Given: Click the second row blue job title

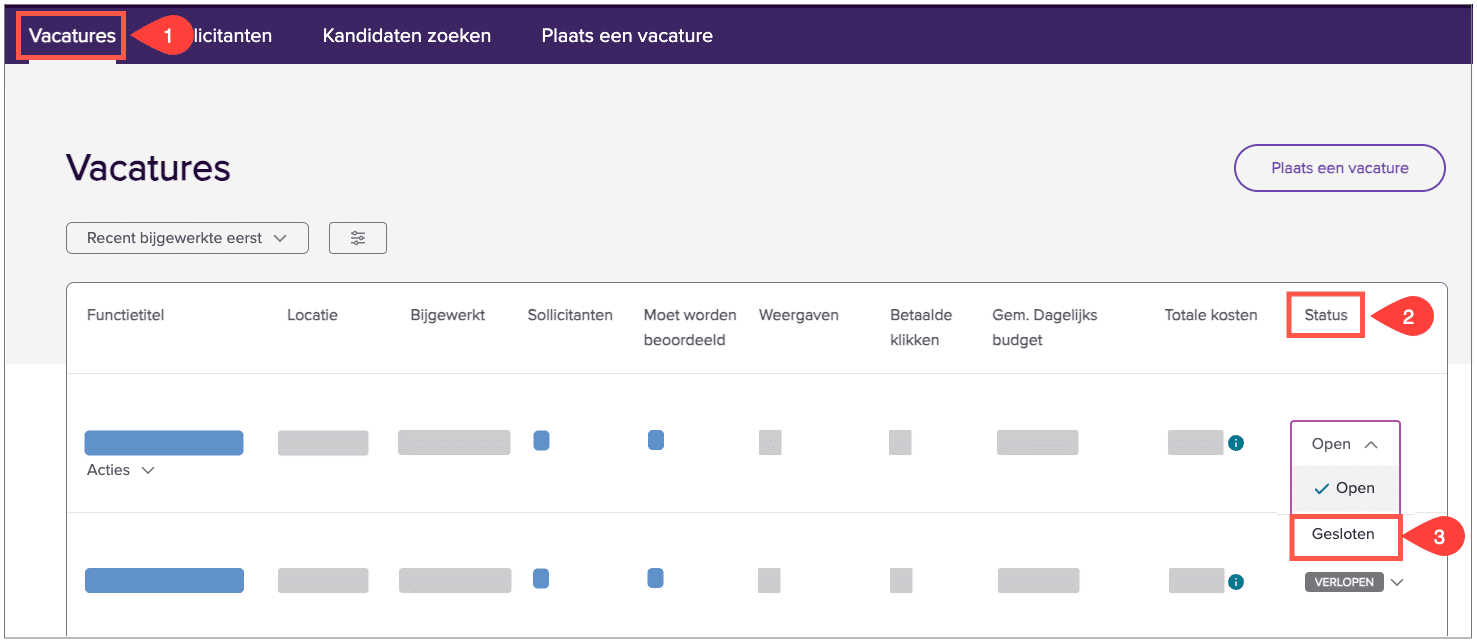Looking at the screenshot, I should pos(164,580).
